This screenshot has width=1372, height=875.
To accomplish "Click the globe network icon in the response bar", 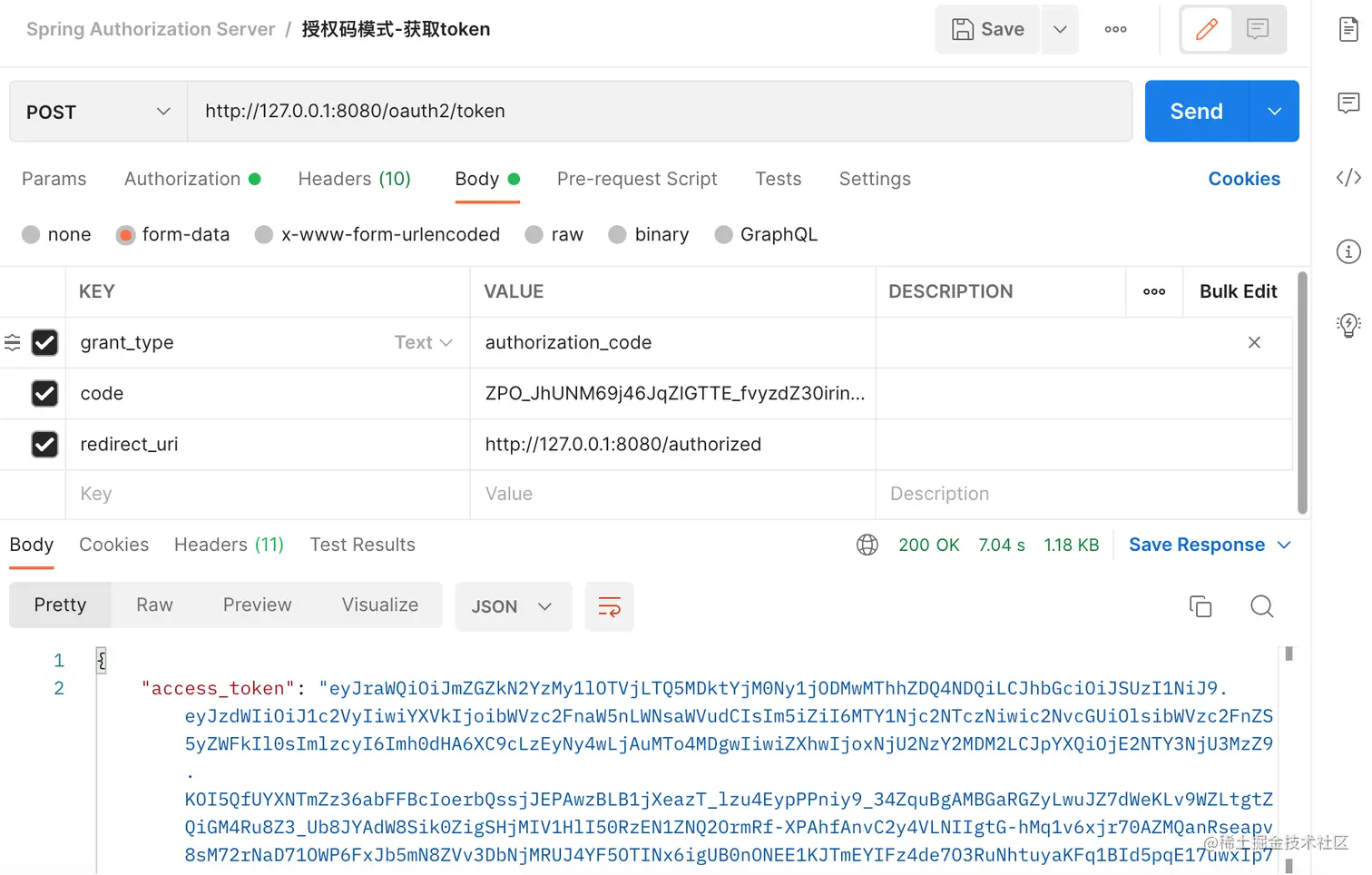I will [x=867, y=545].
